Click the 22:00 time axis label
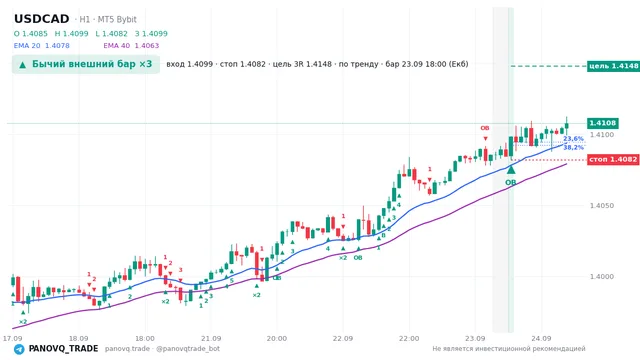 coord(409,338)
